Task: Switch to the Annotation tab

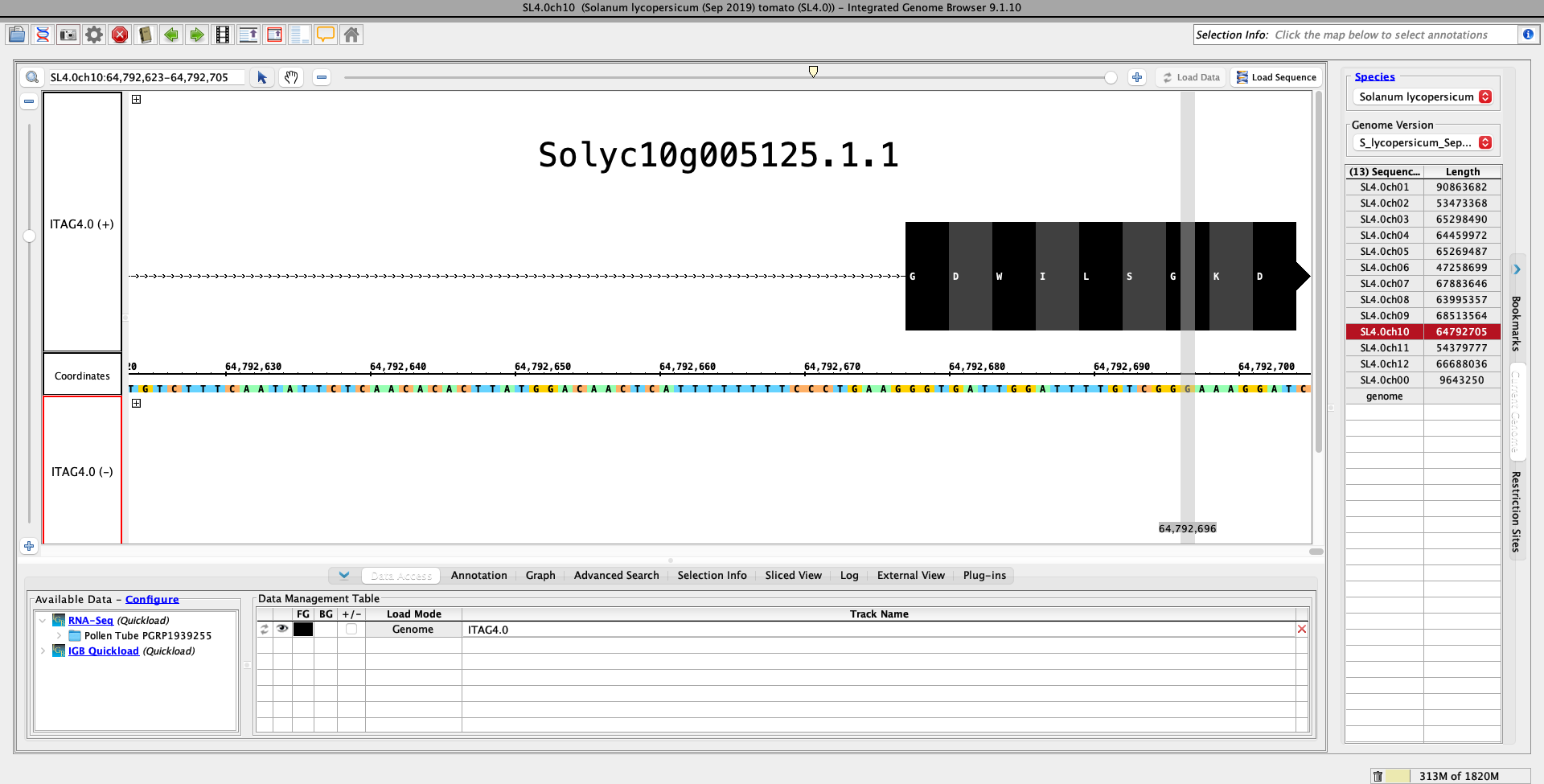Action: point(478,575)
